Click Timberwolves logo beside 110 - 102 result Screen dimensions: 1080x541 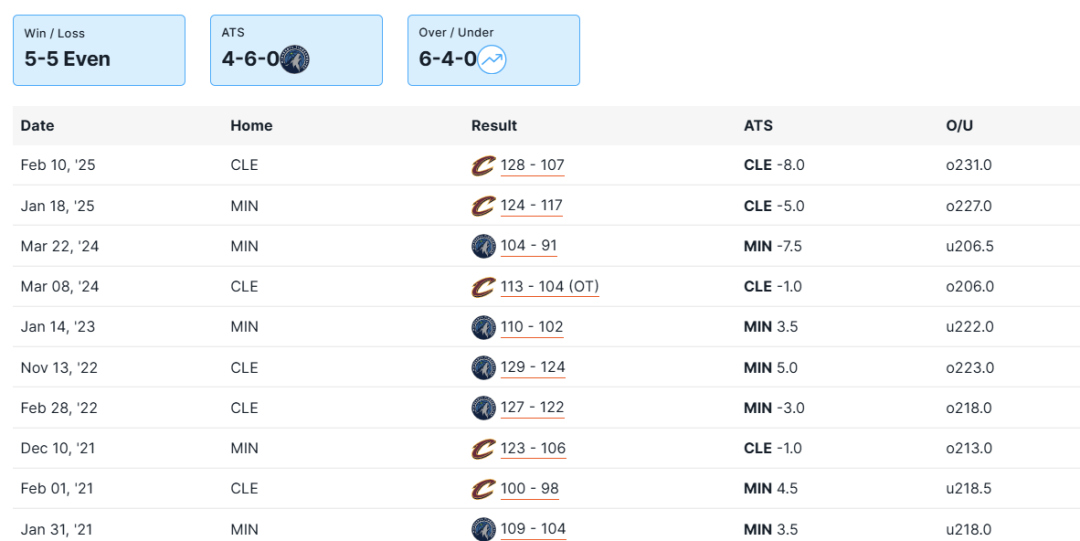pos(484,327)
